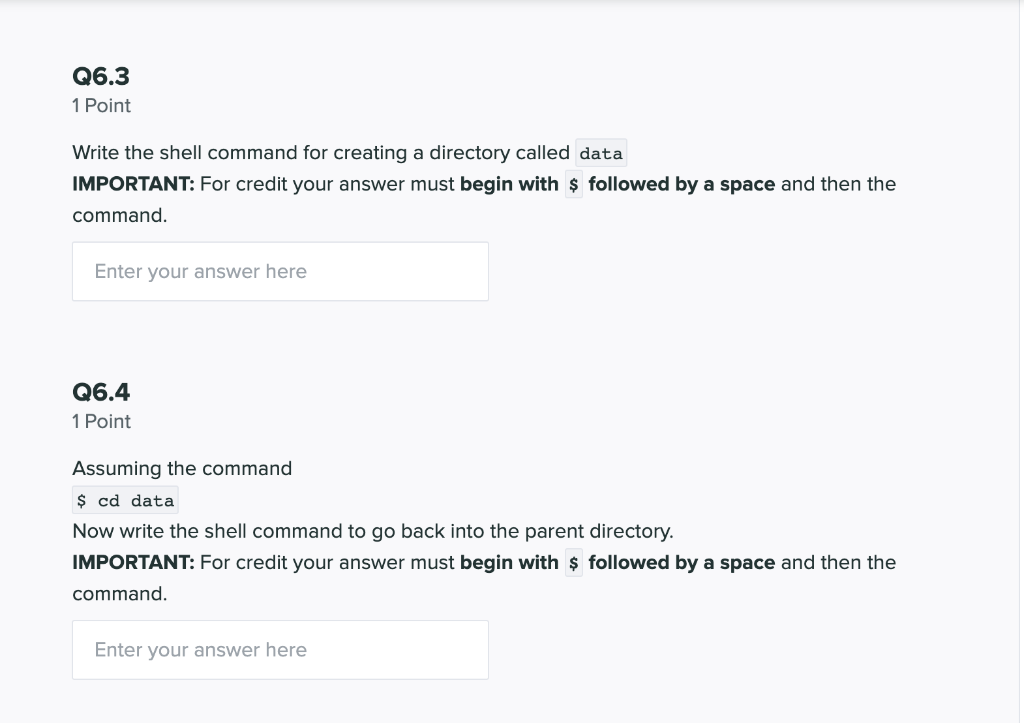Click the "$ cd data" code snippet
The image size is (1024, 723).
tap(125, 501)
